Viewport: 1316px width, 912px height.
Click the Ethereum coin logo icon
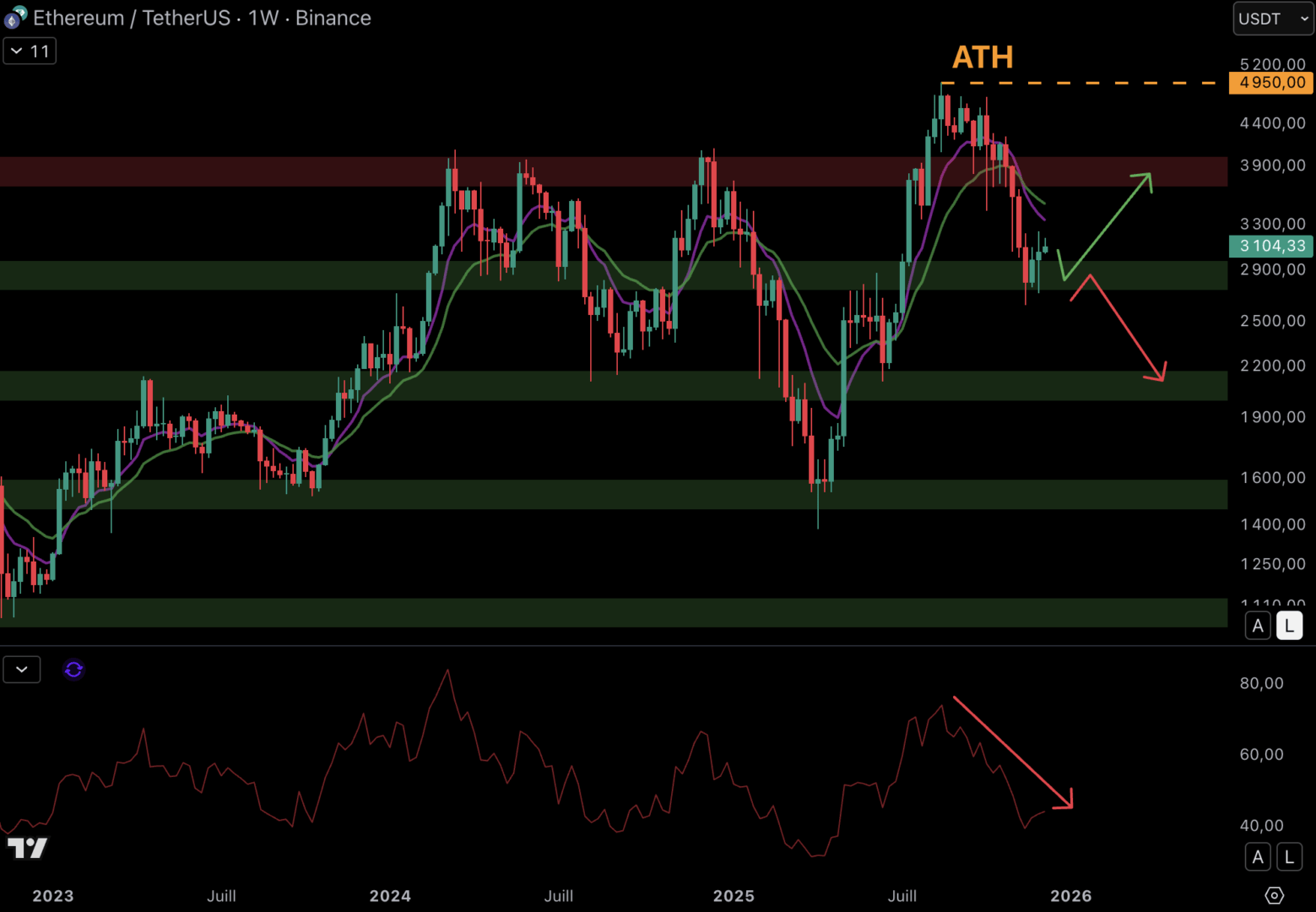(x=14, y=17)
